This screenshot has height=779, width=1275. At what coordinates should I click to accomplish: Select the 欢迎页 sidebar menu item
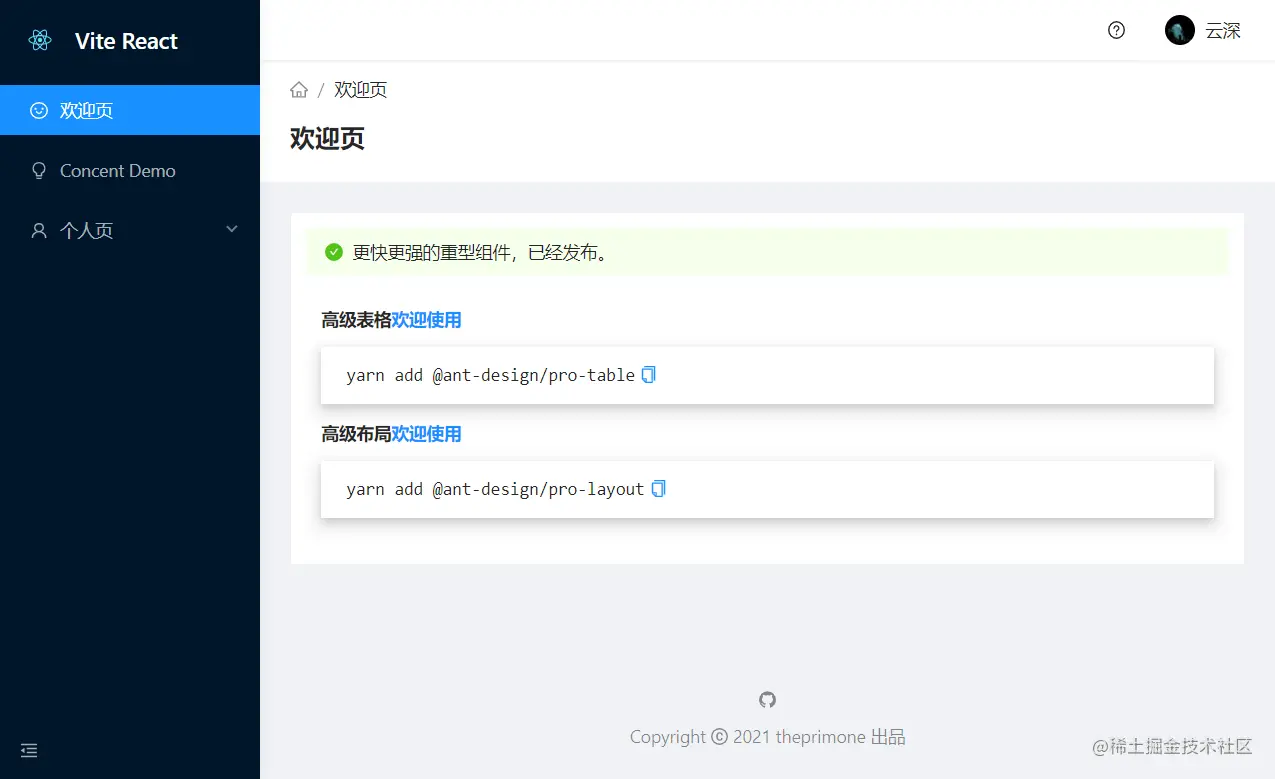click(x=130, y=110)
